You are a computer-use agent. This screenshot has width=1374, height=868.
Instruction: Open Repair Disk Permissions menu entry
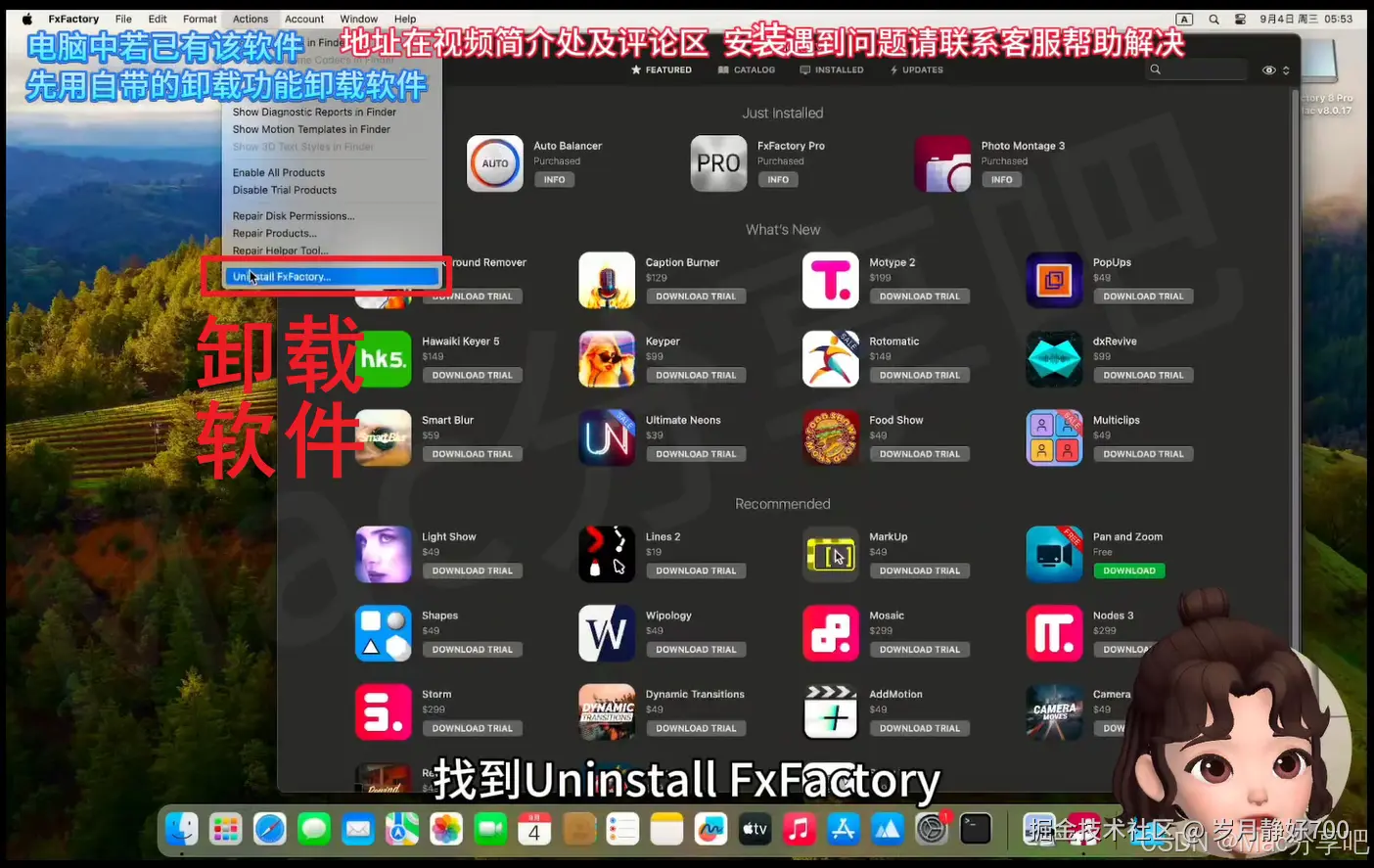293,215
